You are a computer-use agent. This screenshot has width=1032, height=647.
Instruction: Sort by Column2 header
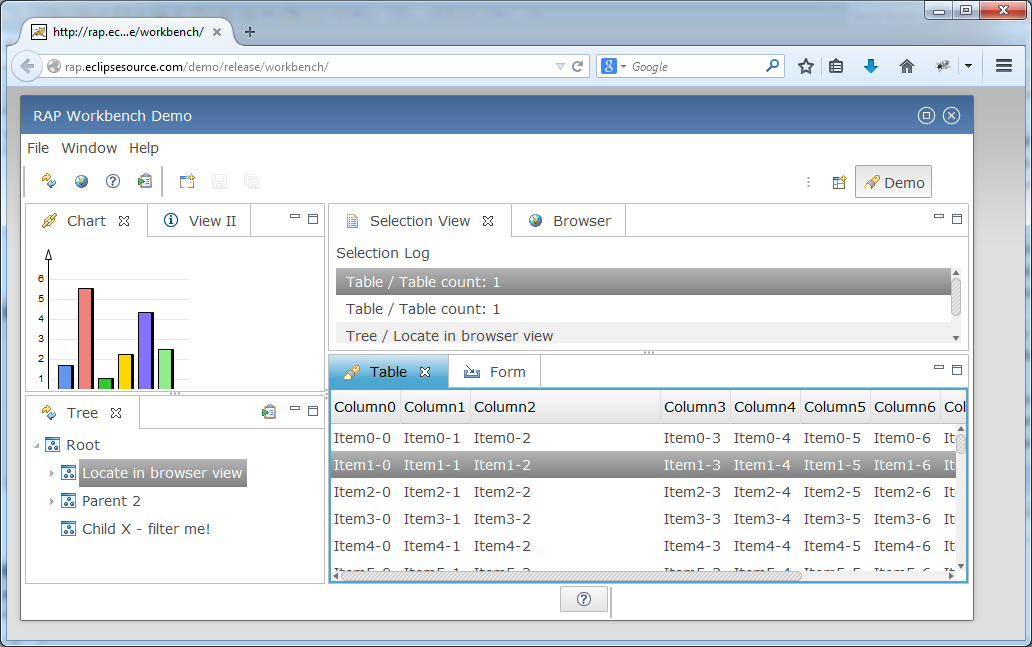[x=565, y=407]
